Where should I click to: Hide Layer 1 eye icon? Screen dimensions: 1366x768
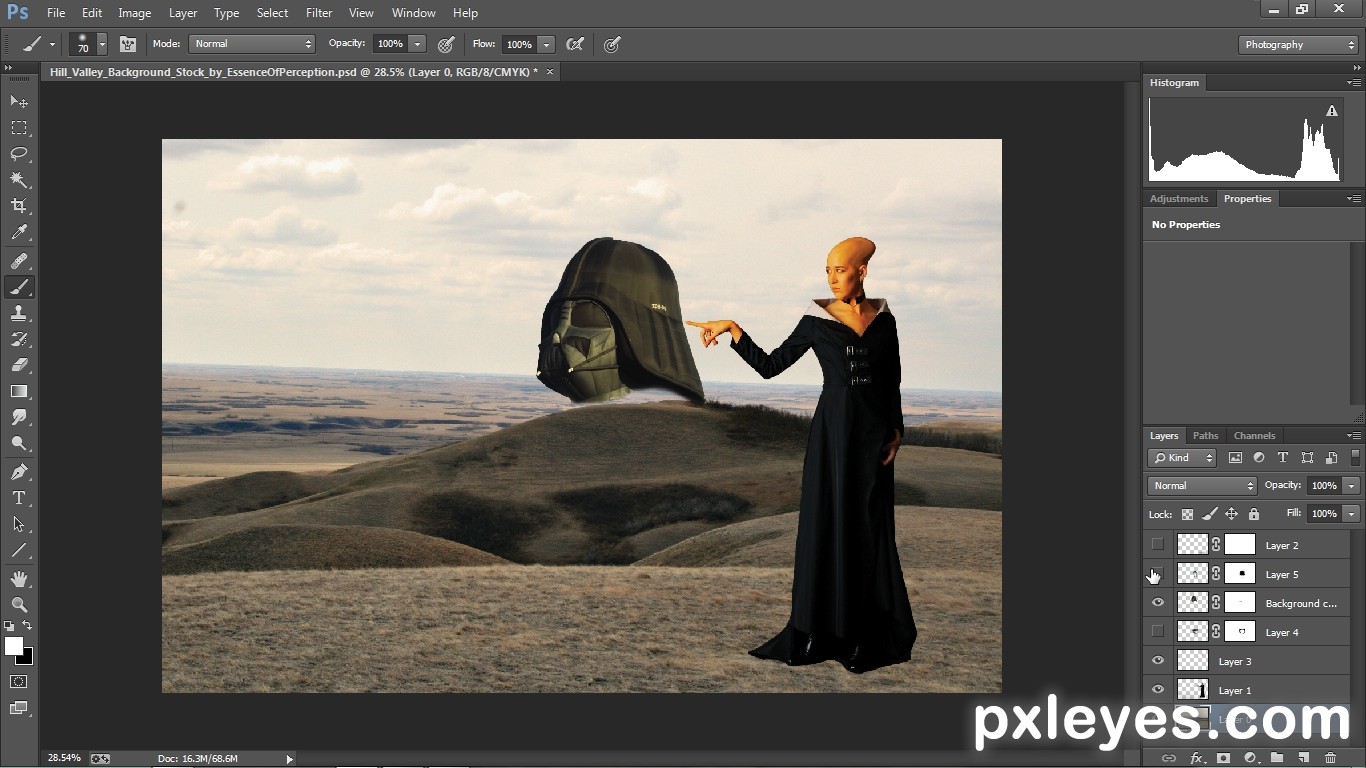point(1158,690)
